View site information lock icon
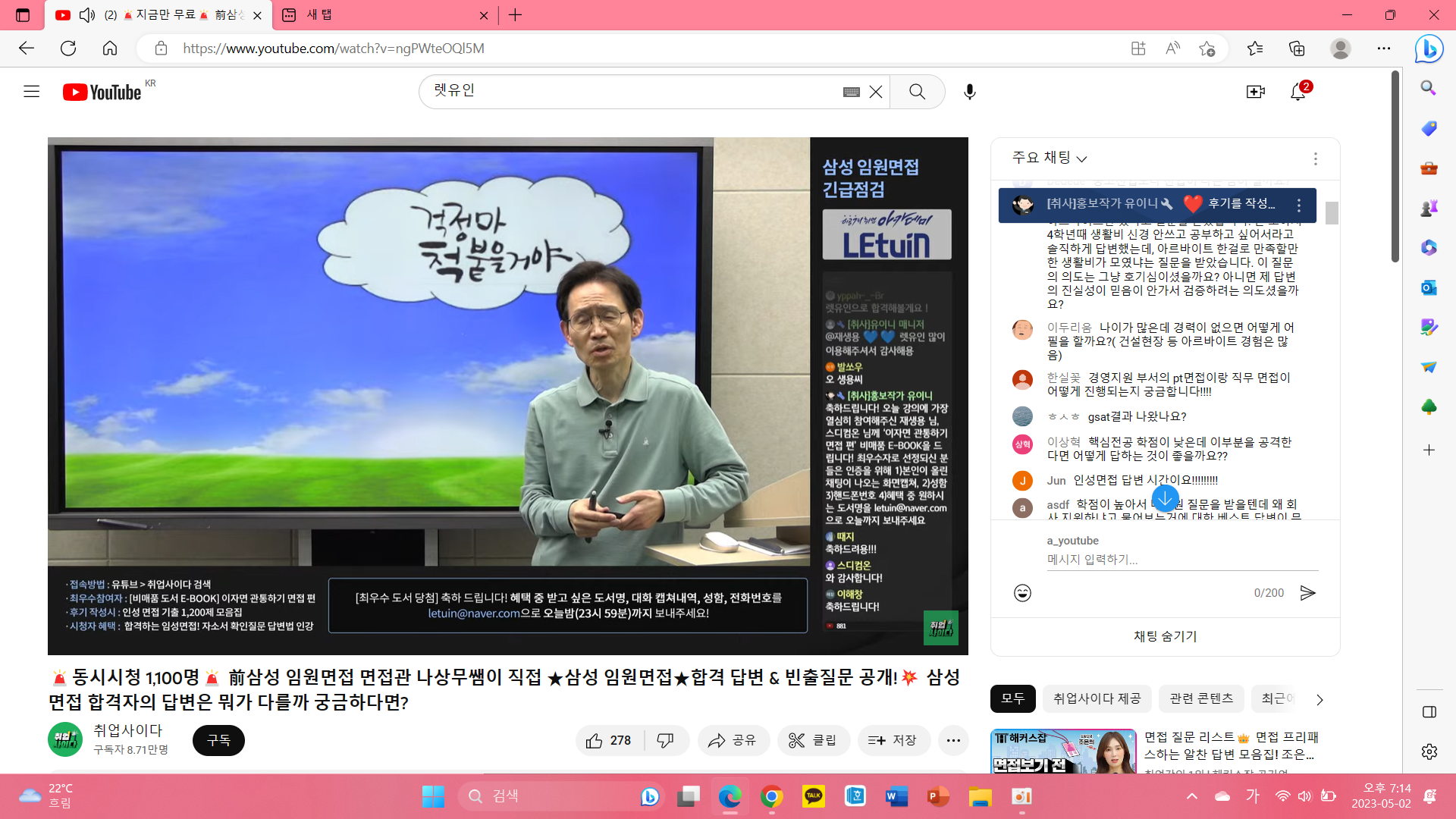The width and height of the screenshot is (1456, 819). click(x=161, y=49)
